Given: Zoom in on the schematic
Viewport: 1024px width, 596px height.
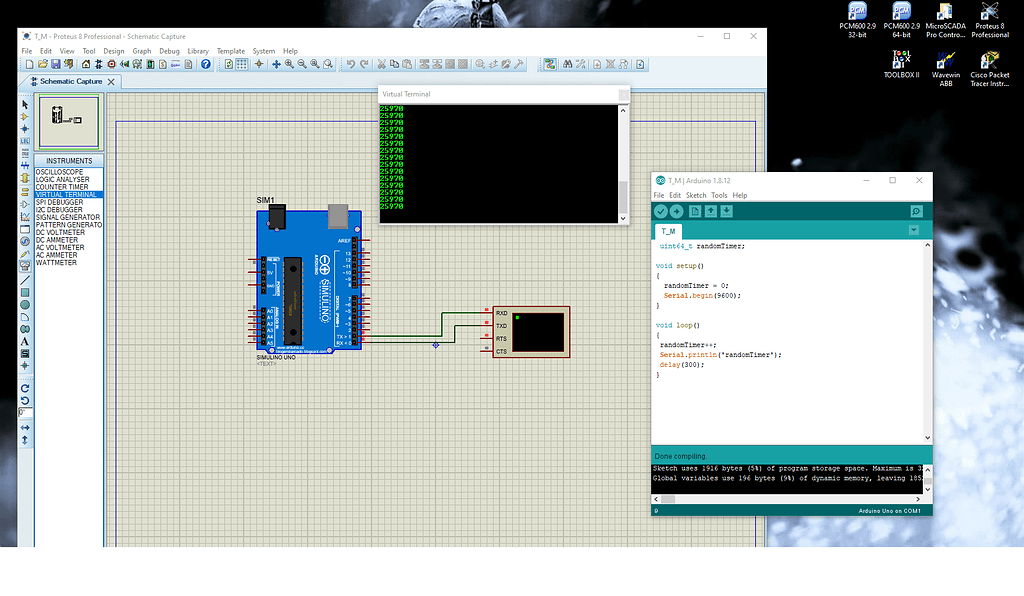Looking at the screenshot, I should click(290, 62).
